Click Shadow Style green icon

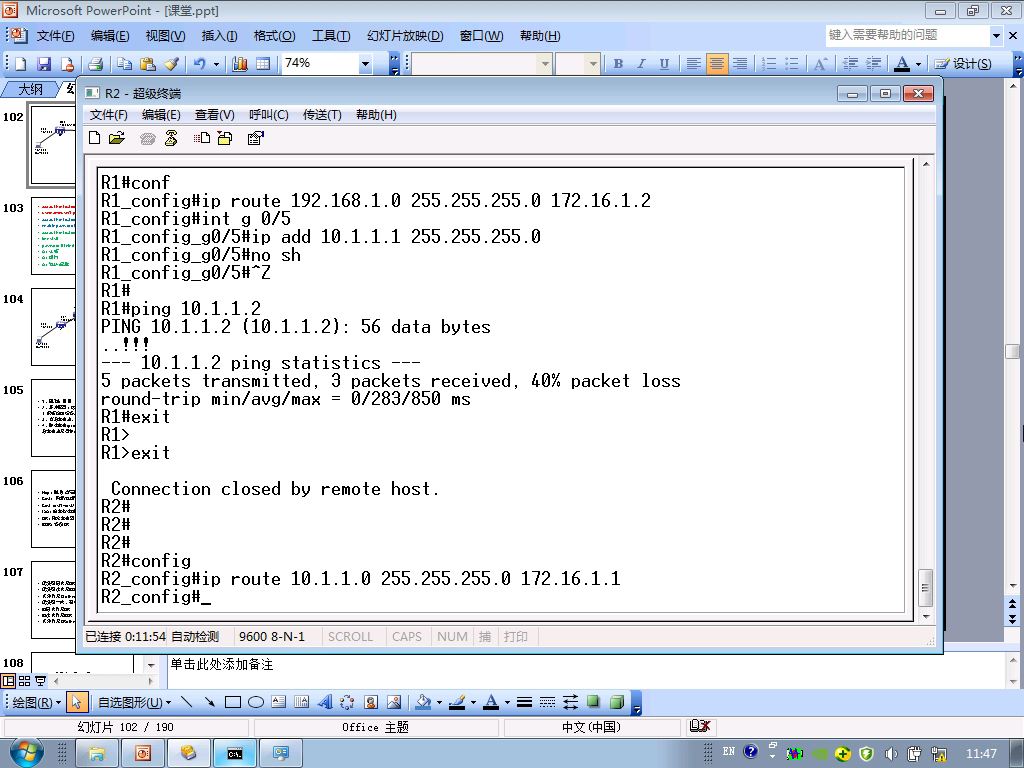pos(593,701)
